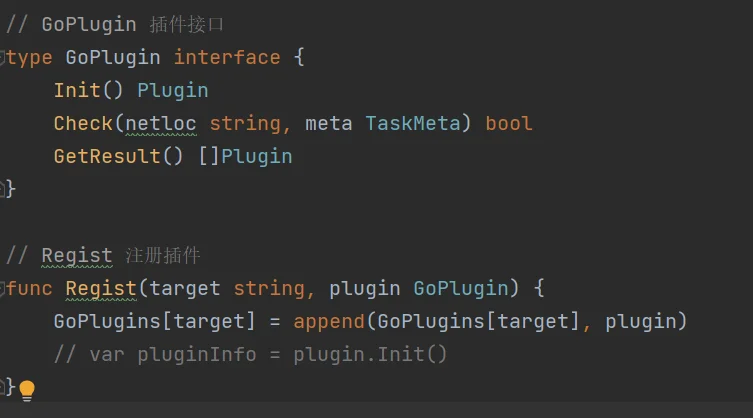Click the bool return type
The width and height of the screenshot is (753, 418).
(x=509, y=124)
